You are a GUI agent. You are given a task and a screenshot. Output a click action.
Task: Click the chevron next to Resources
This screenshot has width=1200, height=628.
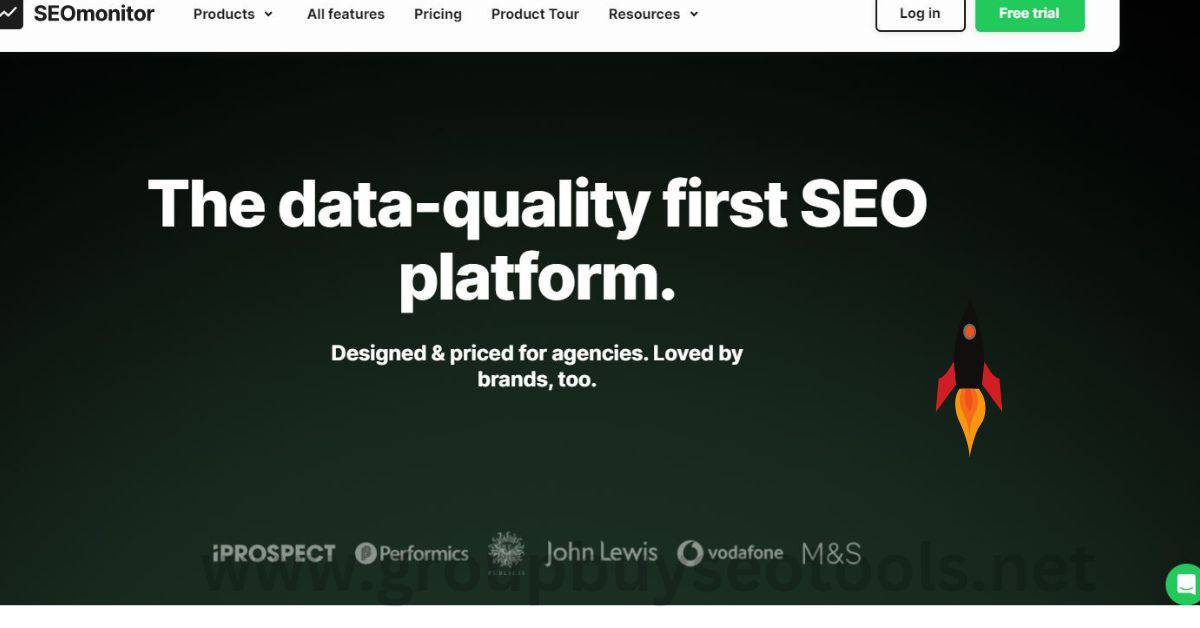pos(694,14)
